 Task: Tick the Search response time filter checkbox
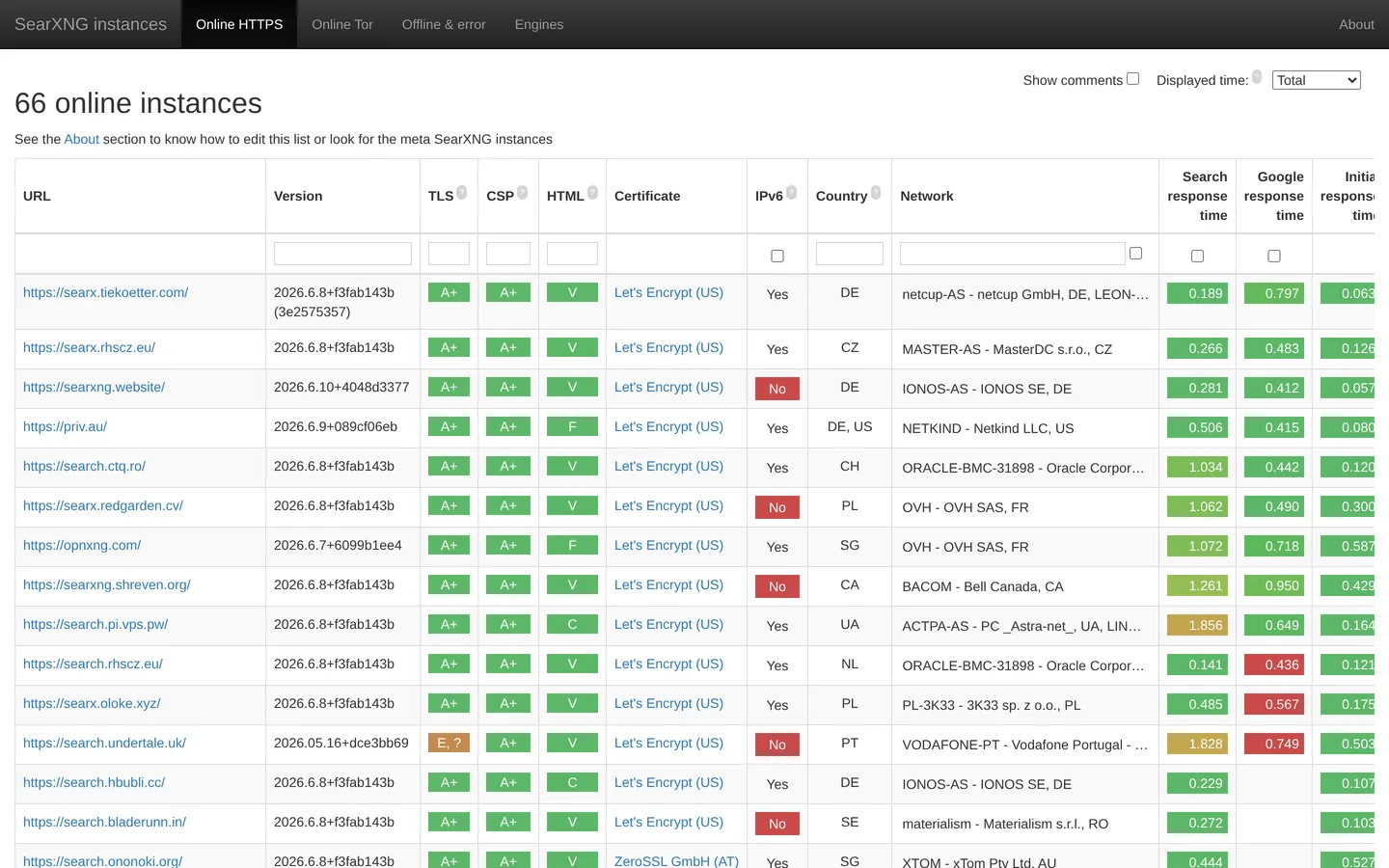click(1197, 256)
